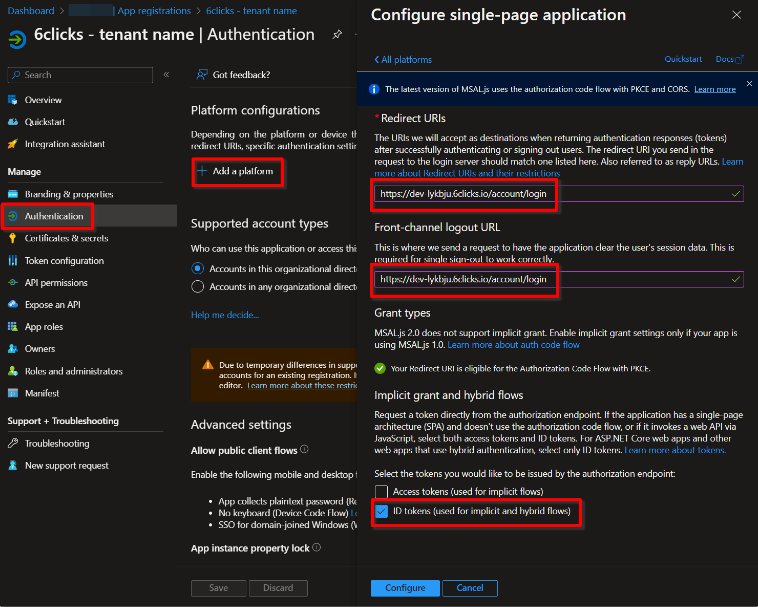This screenshot has height=607, width=758.
Task: Open the Quickstart link in panel header
Action: tap(683, 59)
